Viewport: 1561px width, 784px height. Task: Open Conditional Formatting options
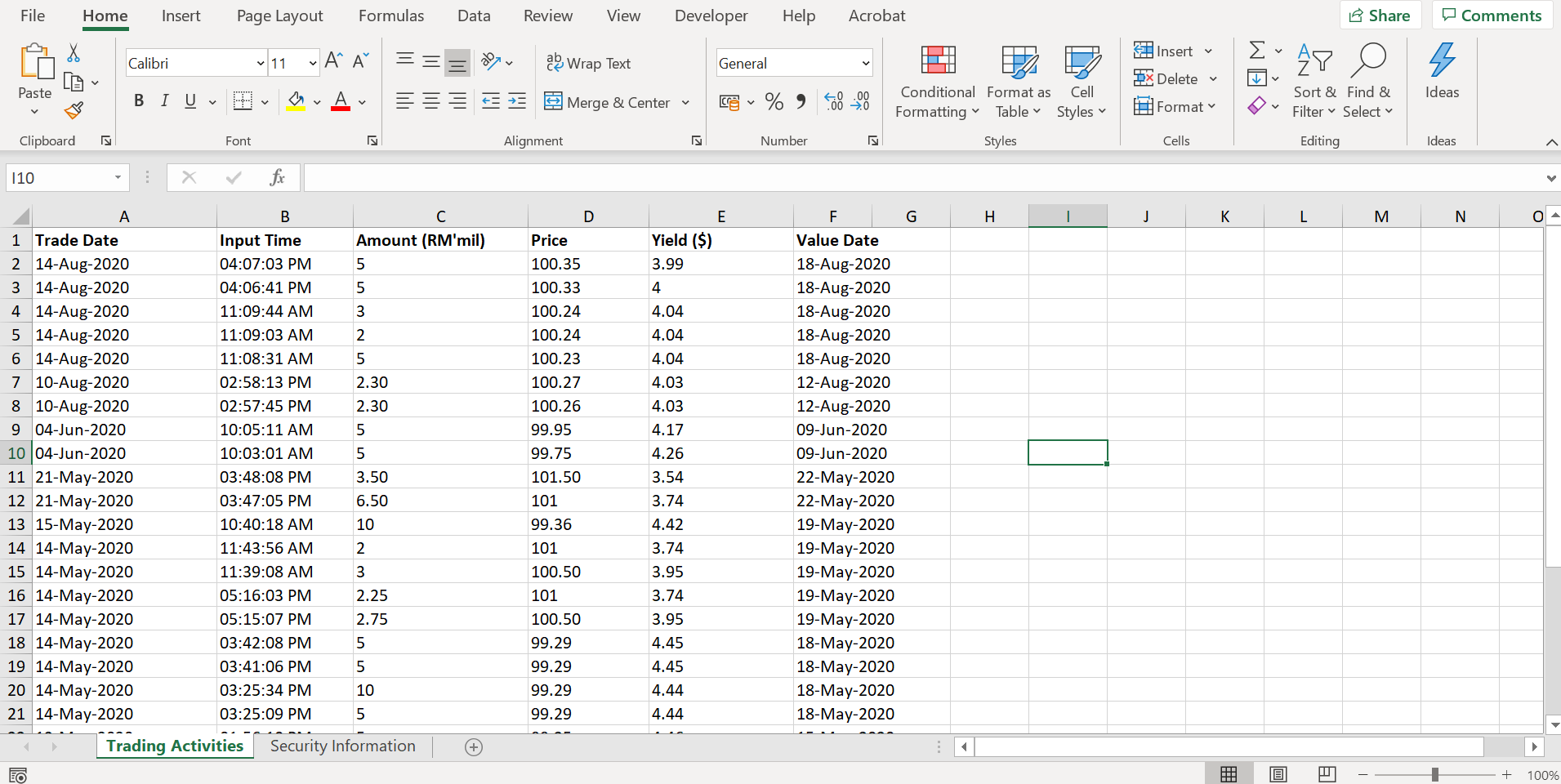[x=936, y=82]
